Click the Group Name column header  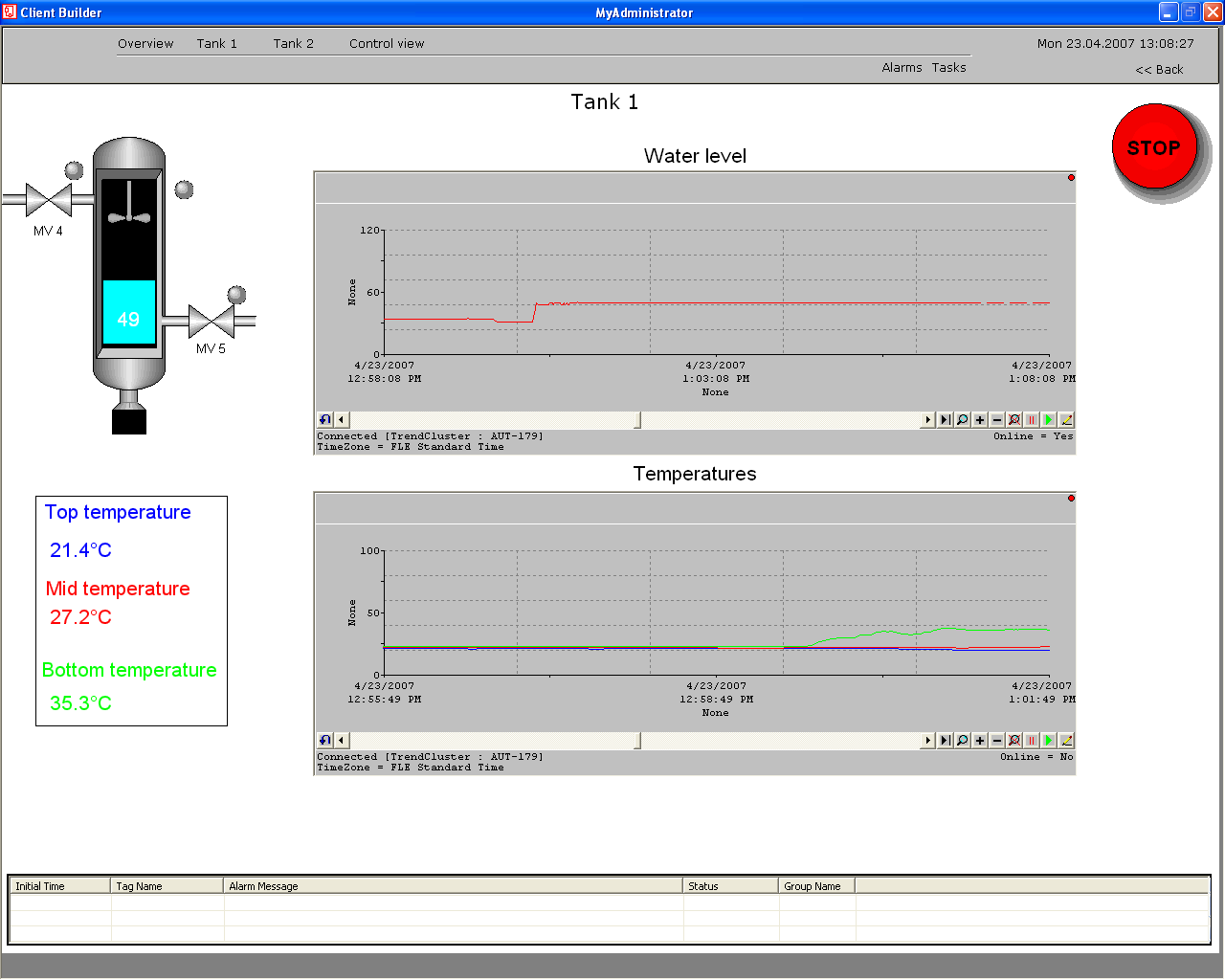[817, 886]
